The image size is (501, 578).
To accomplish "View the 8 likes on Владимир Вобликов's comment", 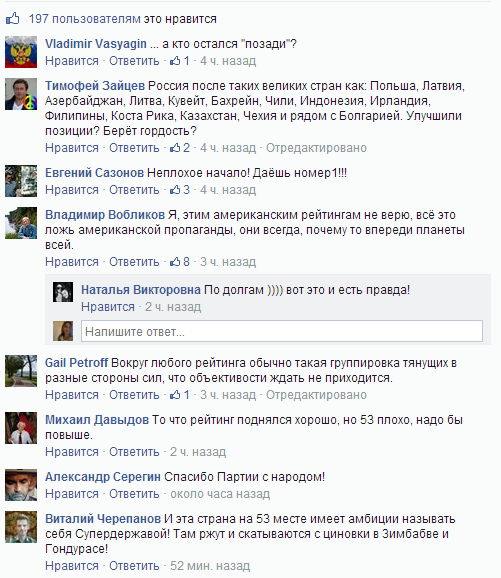I will 180,262.
